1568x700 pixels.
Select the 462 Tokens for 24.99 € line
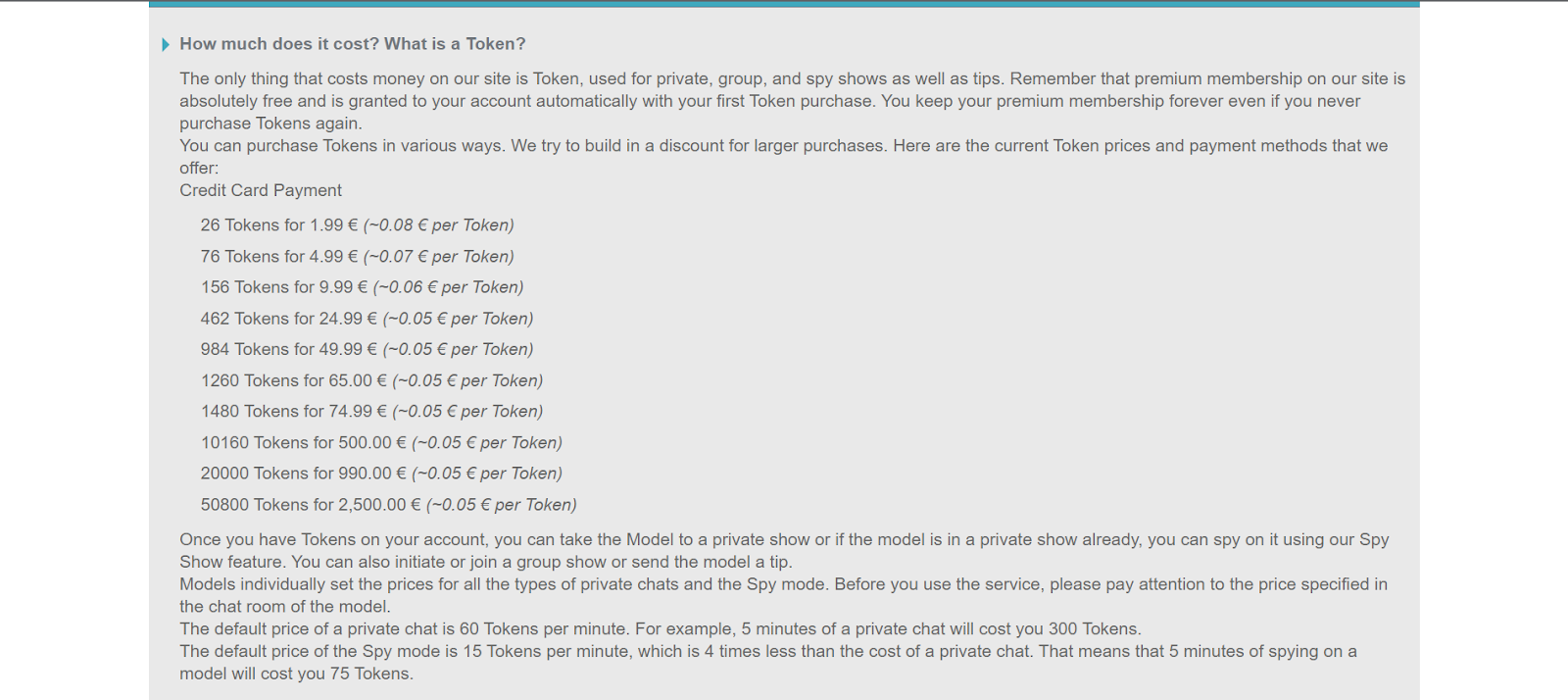coord(367,319)
